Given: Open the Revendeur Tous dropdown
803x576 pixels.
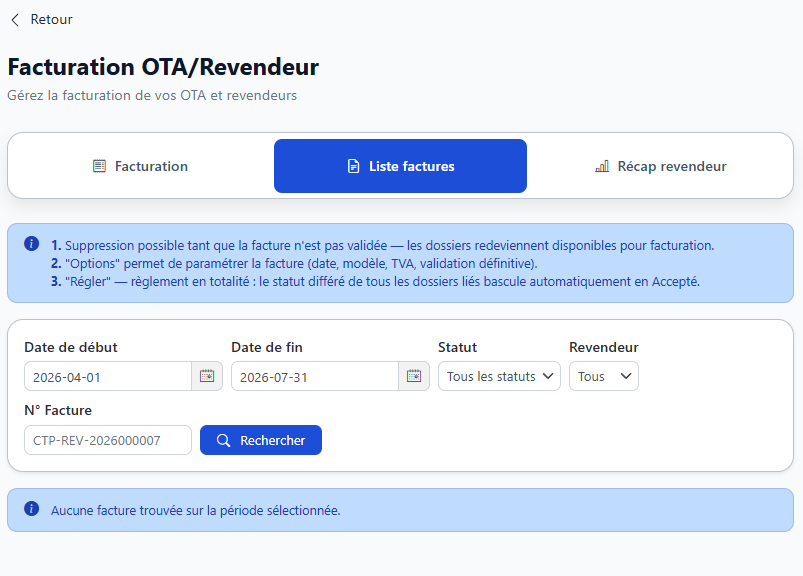Looking at the screenshot, I should point(604,376).
